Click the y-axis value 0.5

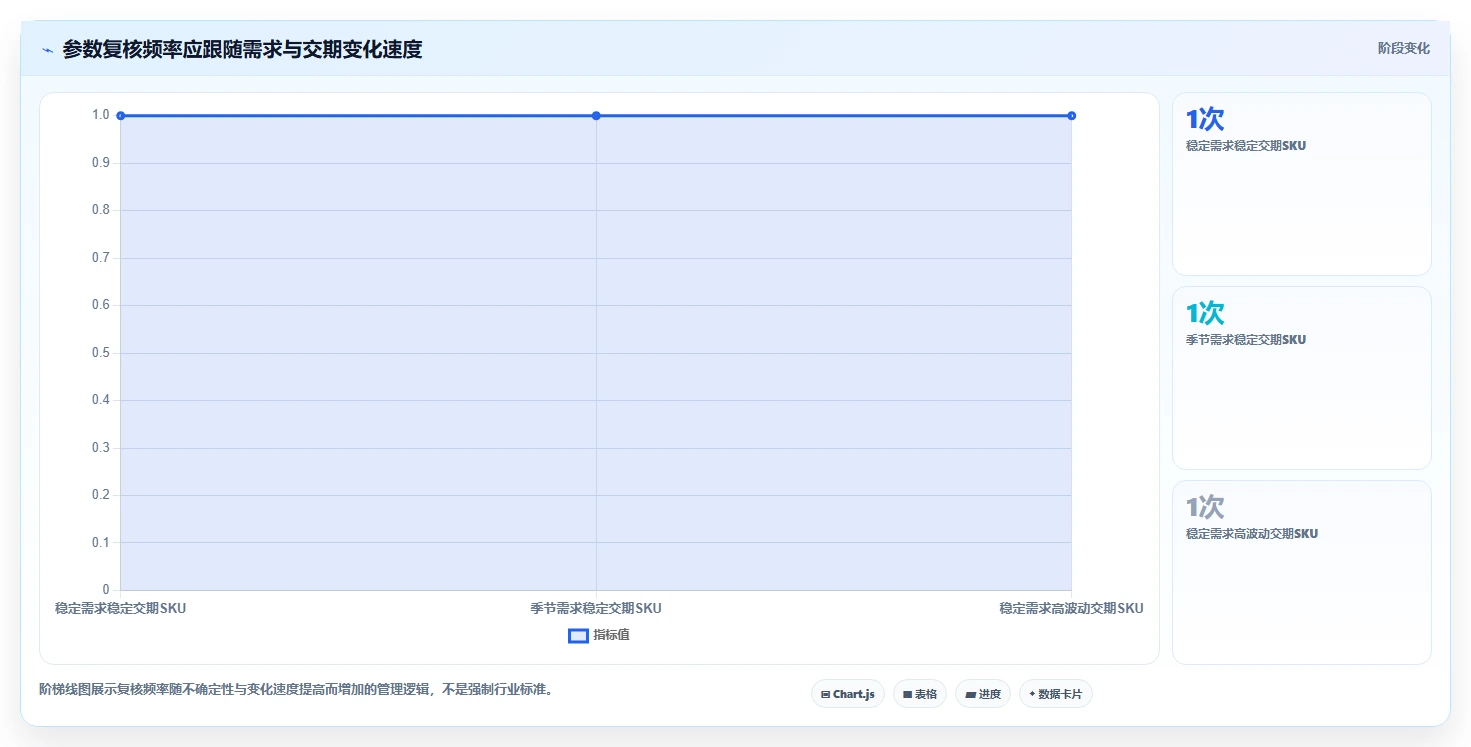tap(101, 353)
